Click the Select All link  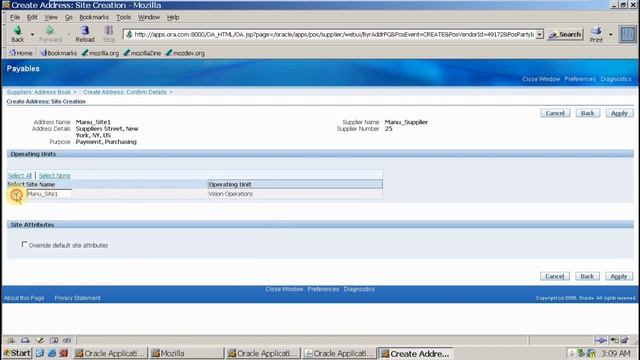pyautogui.click(x=20, y=176)
